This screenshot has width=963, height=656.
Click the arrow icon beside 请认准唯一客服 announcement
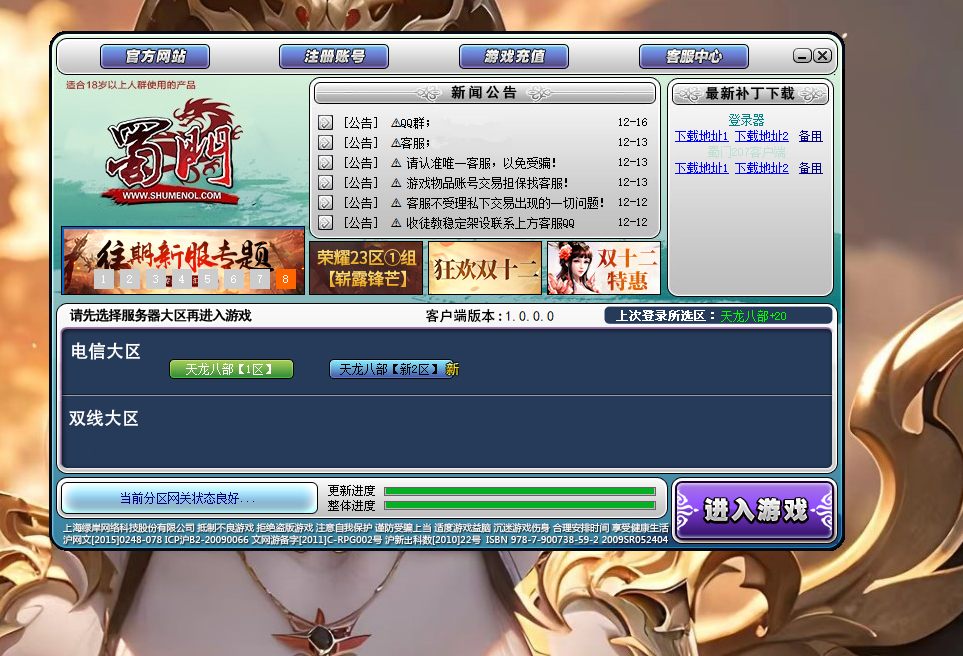tap(326, 163)
